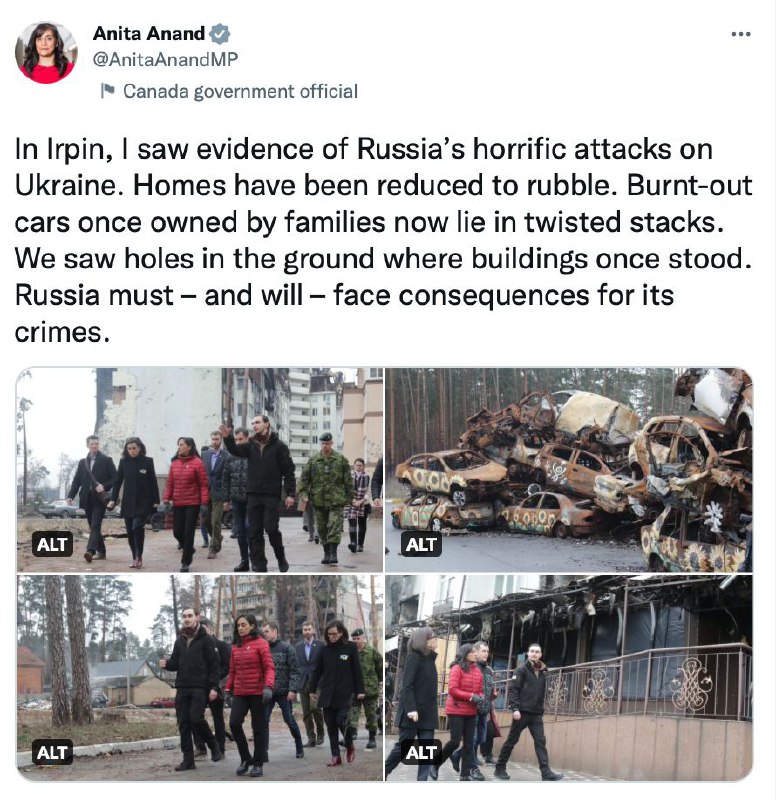Open bottom-right photo of charred building
Screen dimensions: 776x800
pos(569,678)
